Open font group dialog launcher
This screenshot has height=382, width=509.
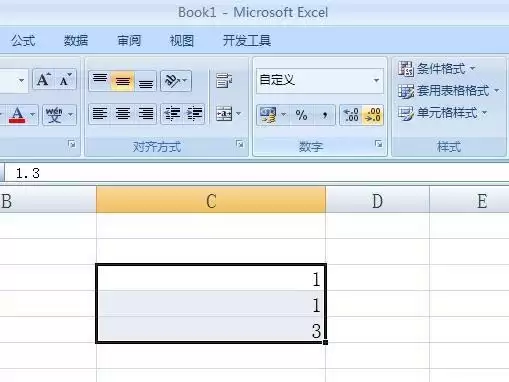pyautogui.click(x=71, y=144)
